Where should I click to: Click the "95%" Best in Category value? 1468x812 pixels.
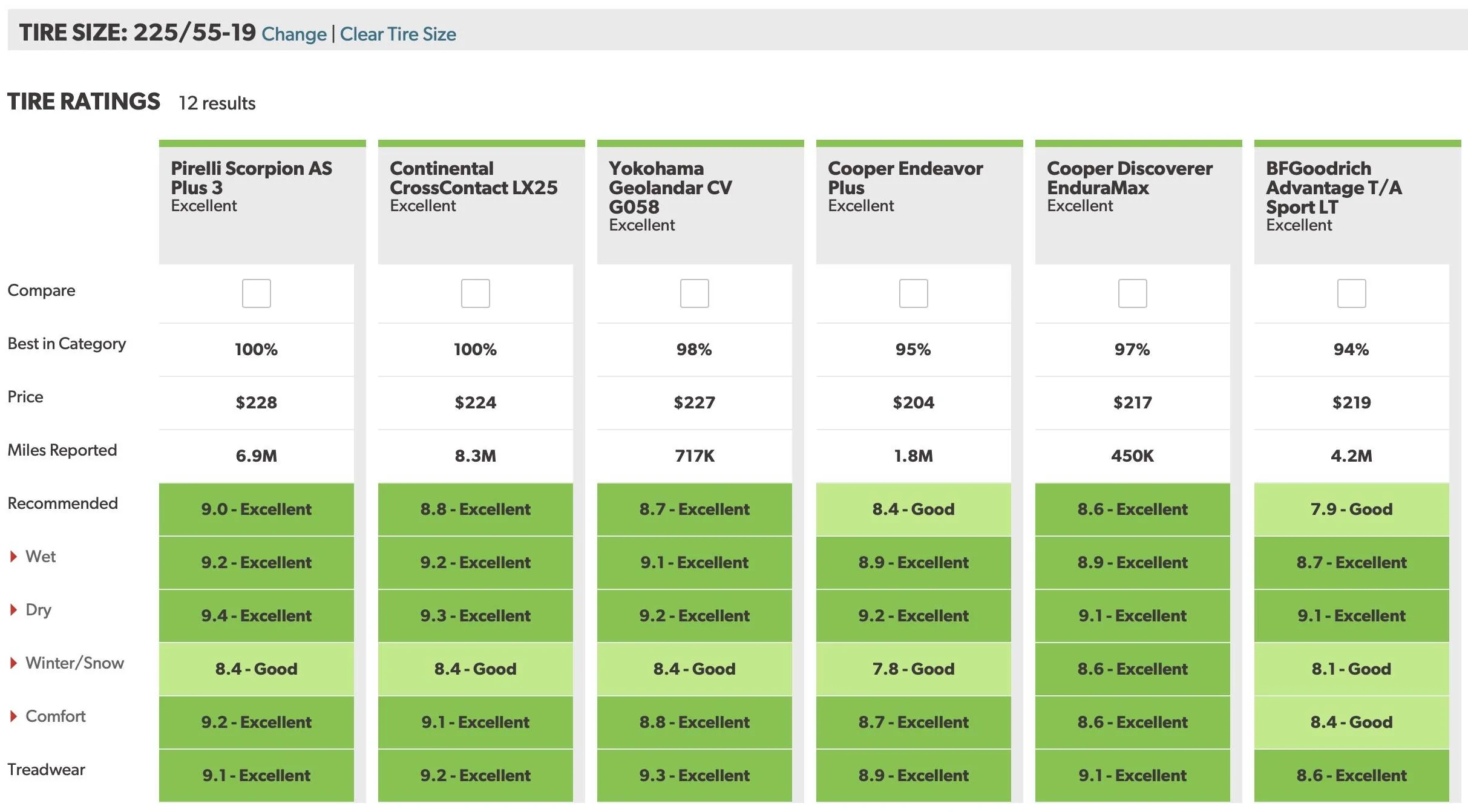coord(914,349)
